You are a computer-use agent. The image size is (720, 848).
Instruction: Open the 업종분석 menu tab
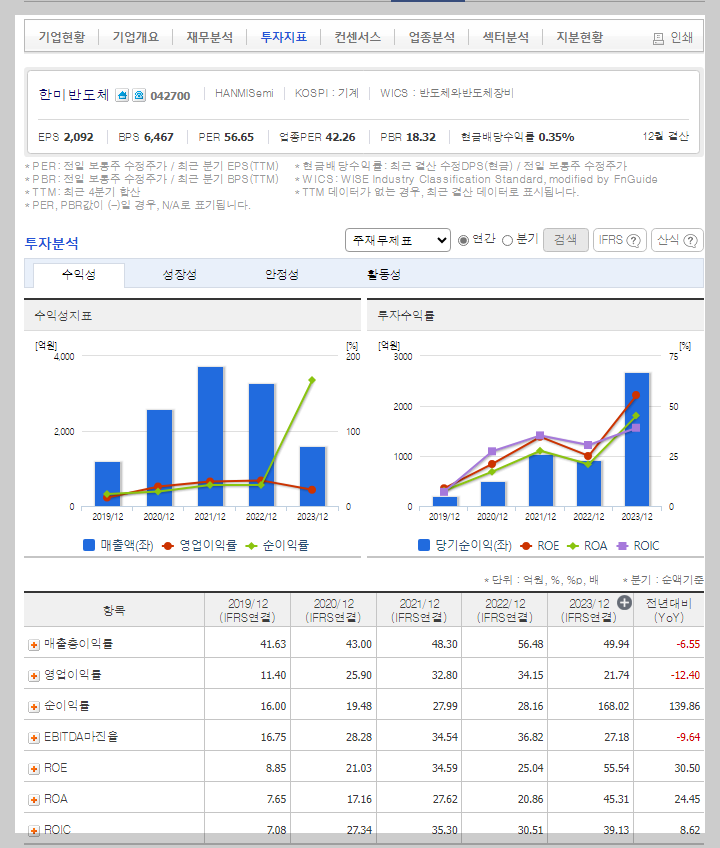point(432,37)
